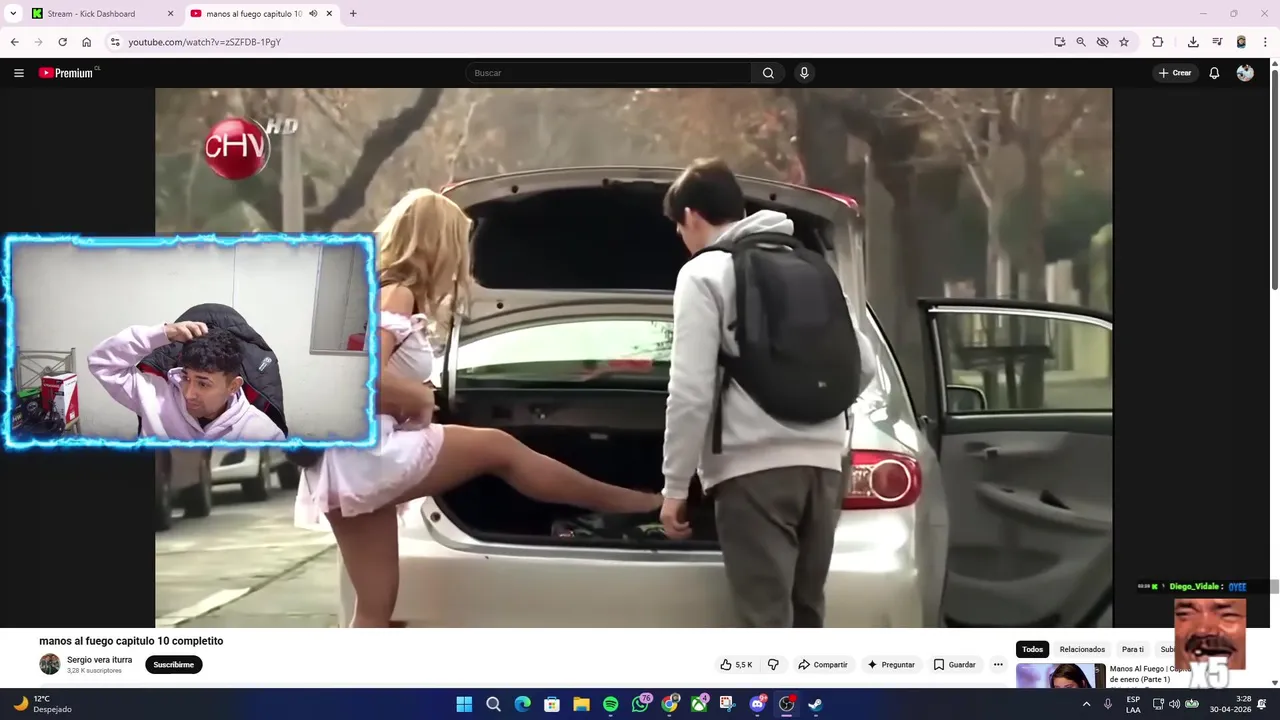The height and width of the screenshot is (720, 1280).
Task: Like the video with thumbs-up 5,5 K
Action: [736, 665]
